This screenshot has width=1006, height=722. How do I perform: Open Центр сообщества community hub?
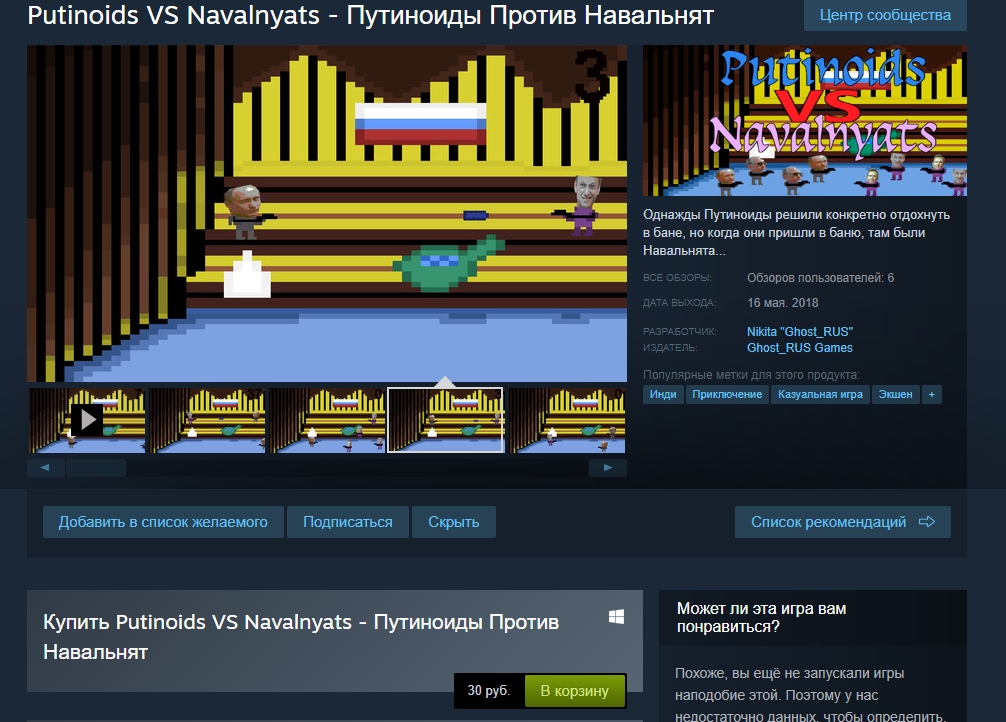[x=884, y=15]
